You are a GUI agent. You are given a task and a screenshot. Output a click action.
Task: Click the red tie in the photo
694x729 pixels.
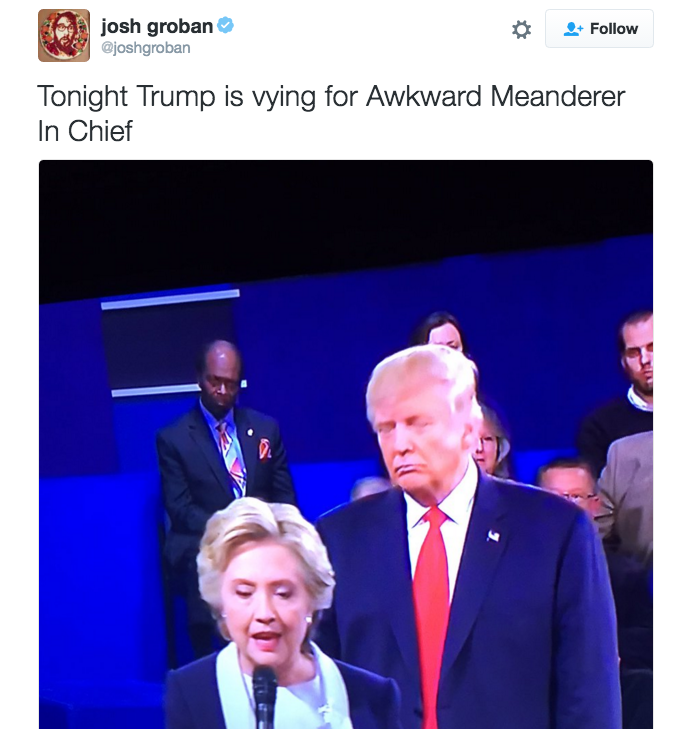click(x=432, y=614)
